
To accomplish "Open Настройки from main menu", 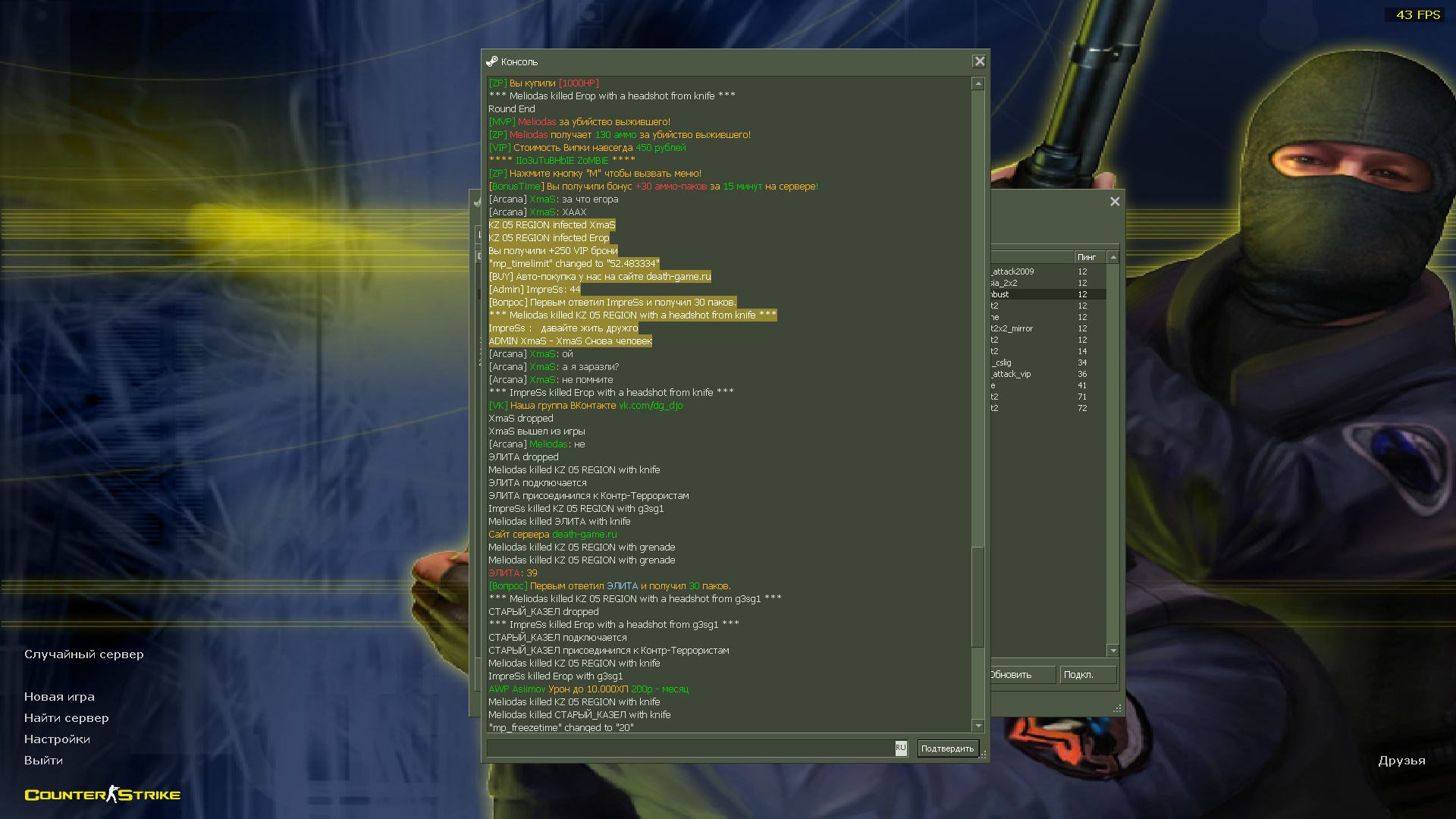I will click(57, 739).
